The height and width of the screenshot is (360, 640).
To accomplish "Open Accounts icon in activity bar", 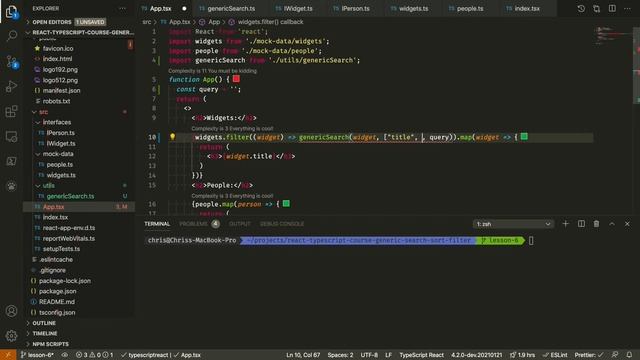I will (11, 311).
